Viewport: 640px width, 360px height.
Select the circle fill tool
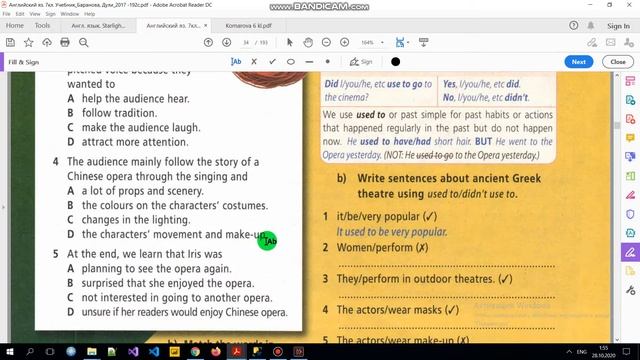(291, 62)
